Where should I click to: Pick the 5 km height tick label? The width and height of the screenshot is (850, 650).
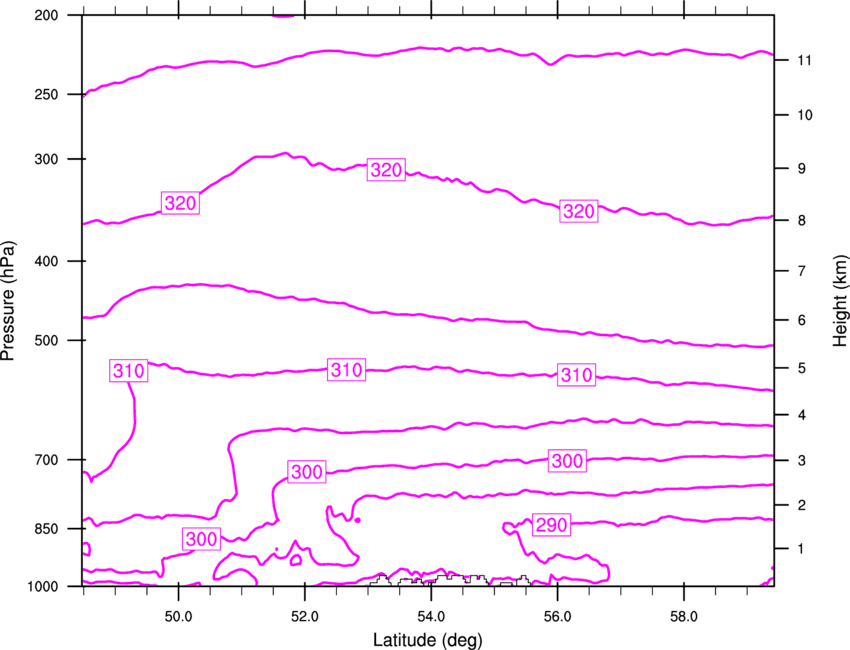pos(802,368)
